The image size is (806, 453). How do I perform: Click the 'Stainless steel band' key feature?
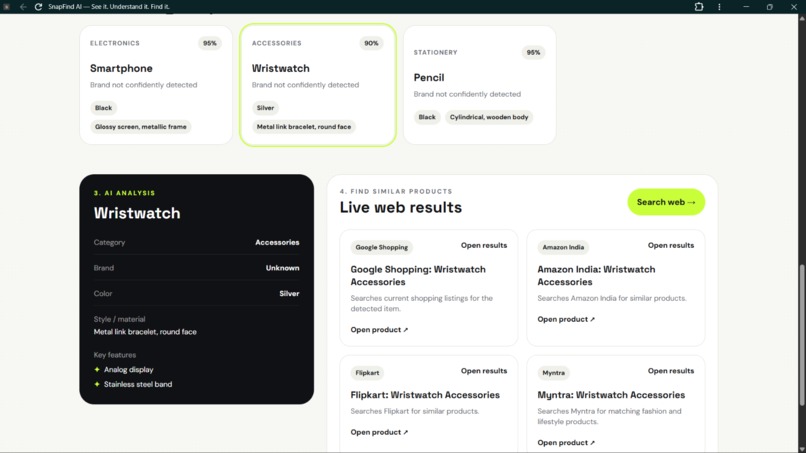[138, 385]
